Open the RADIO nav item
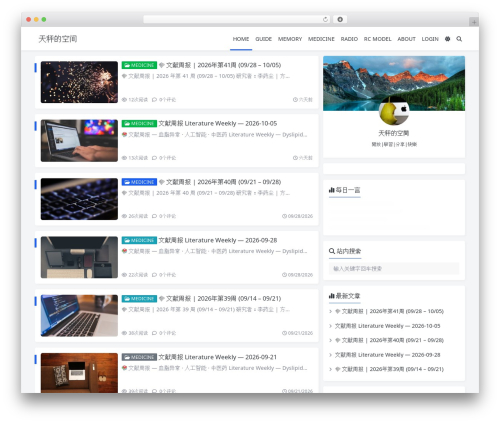Viewport: 500px width, 423px height. [349, 39]
